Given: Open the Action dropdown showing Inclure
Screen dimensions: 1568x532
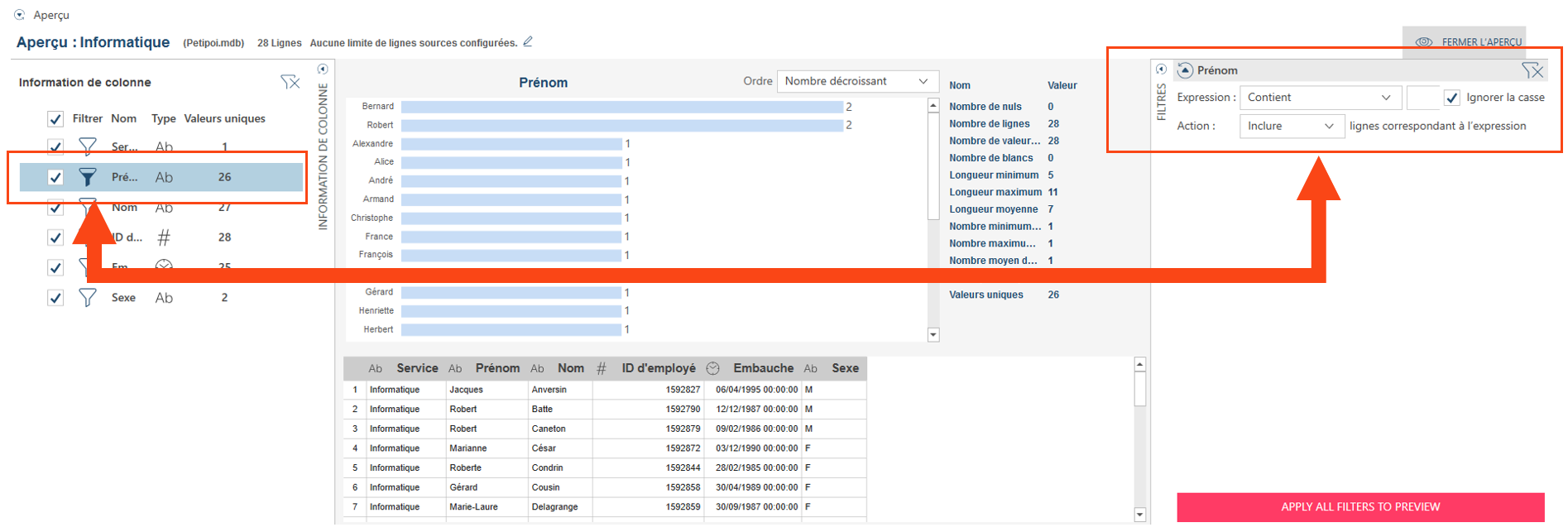Looking at the screenshot, I should [x=1291, y=127].
